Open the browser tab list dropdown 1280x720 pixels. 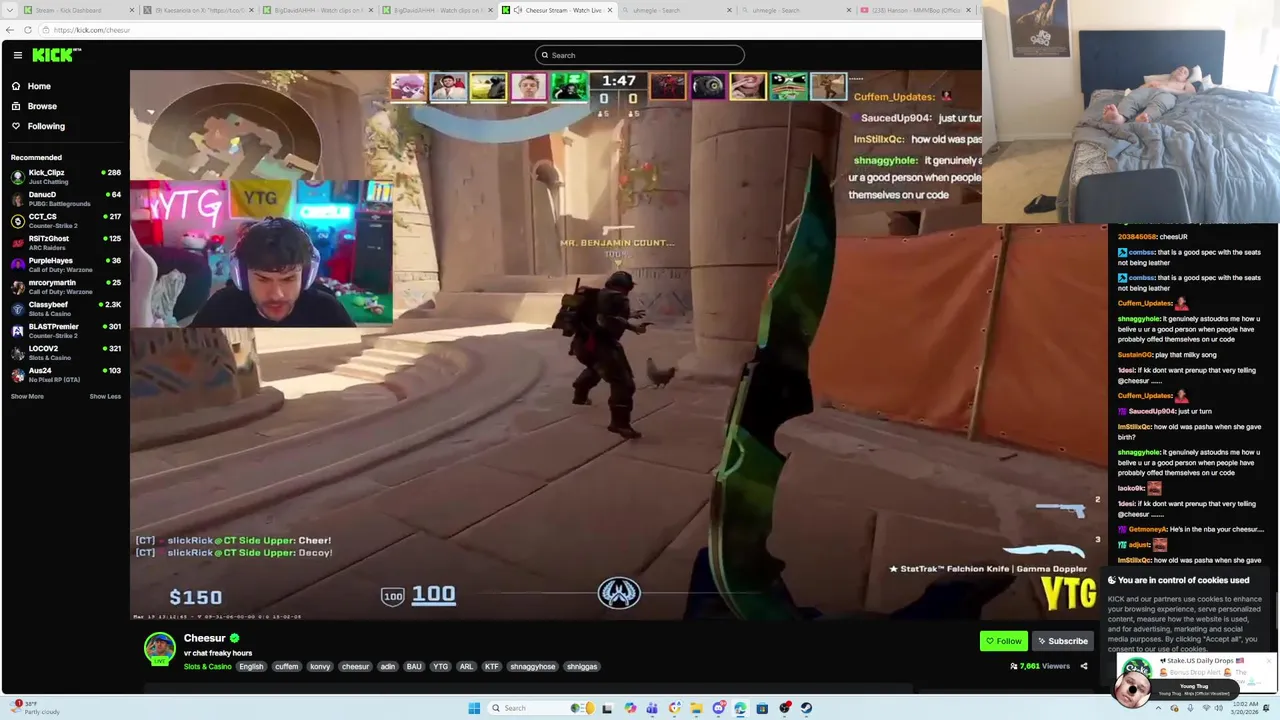[9, 10]
